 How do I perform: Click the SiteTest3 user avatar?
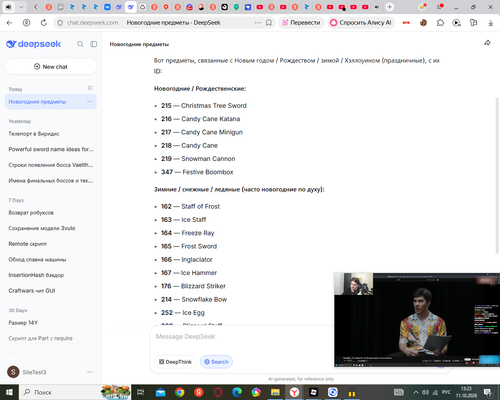[x=13, y=372]
